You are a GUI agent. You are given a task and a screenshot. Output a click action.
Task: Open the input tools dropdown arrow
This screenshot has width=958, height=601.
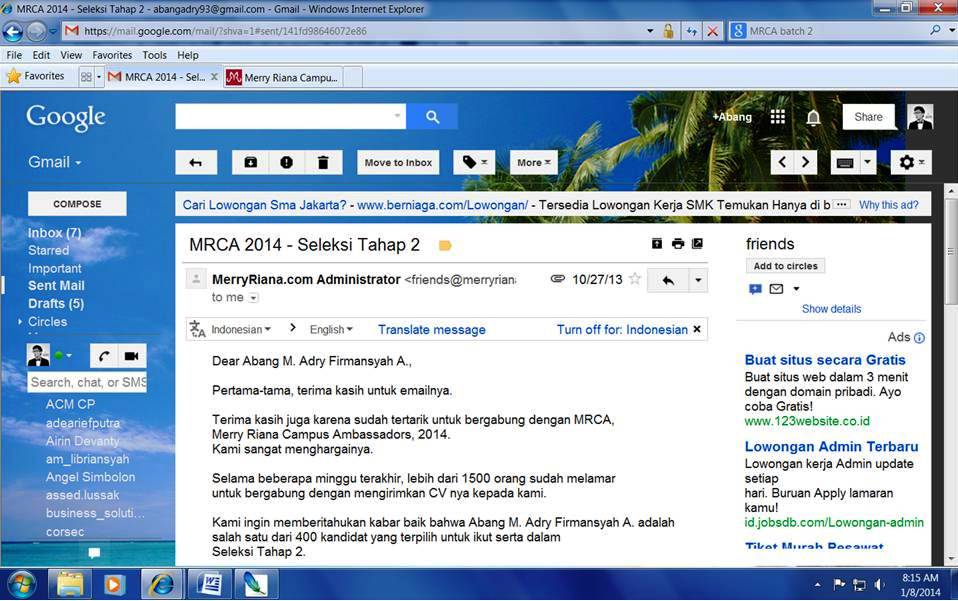click(x=868, y=162)
